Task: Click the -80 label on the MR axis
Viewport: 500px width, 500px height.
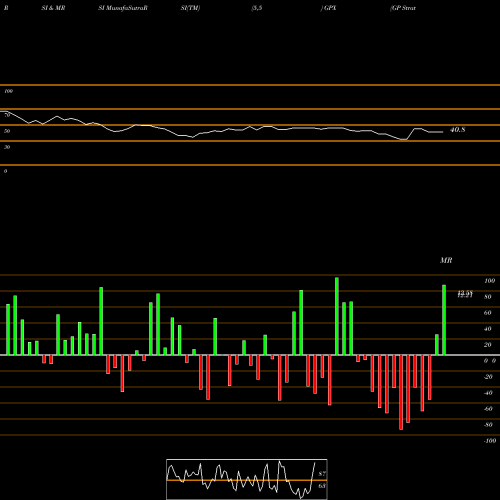Action: point(488,425)
